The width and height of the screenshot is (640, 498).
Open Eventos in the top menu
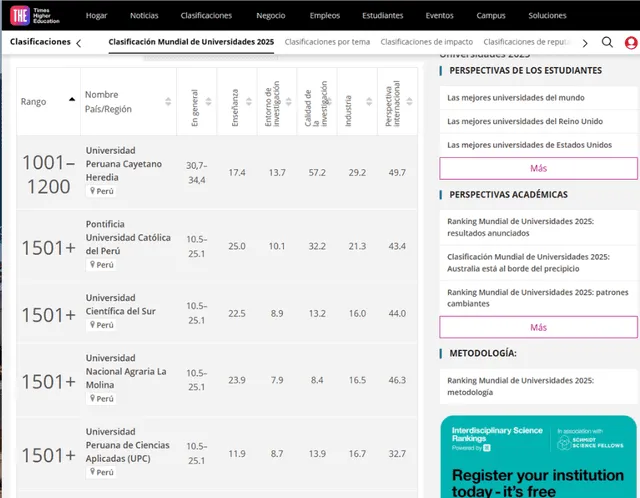(x=439, y=16)
